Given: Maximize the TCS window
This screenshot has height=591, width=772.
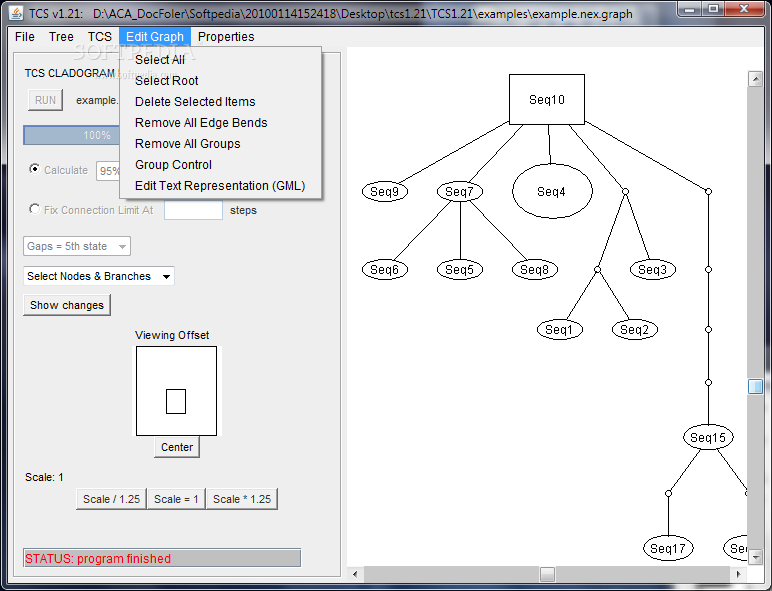Looking at the screenshot, I should click(712, 9).
